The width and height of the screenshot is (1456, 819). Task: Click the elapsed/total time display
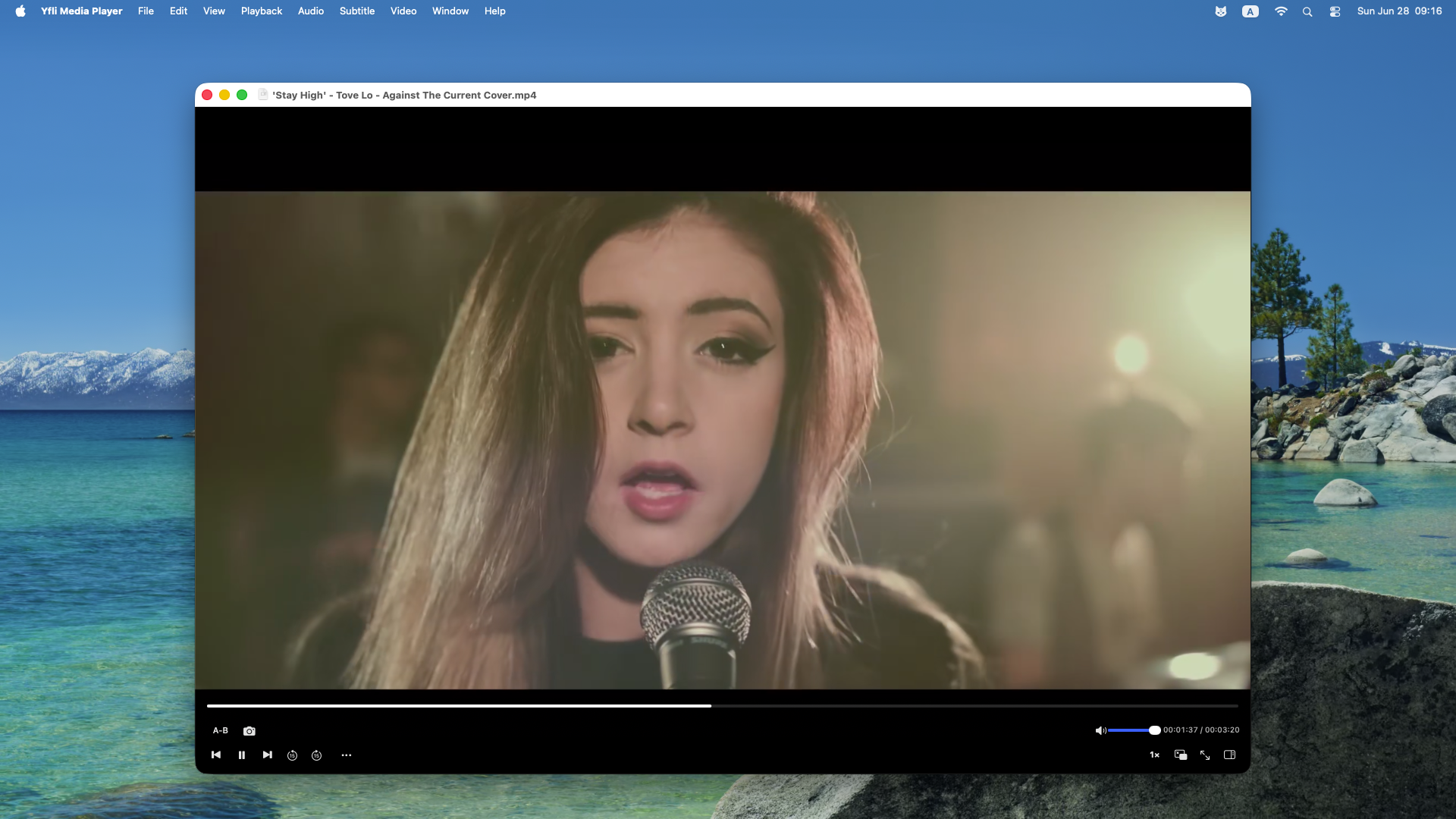[1201, 730]
